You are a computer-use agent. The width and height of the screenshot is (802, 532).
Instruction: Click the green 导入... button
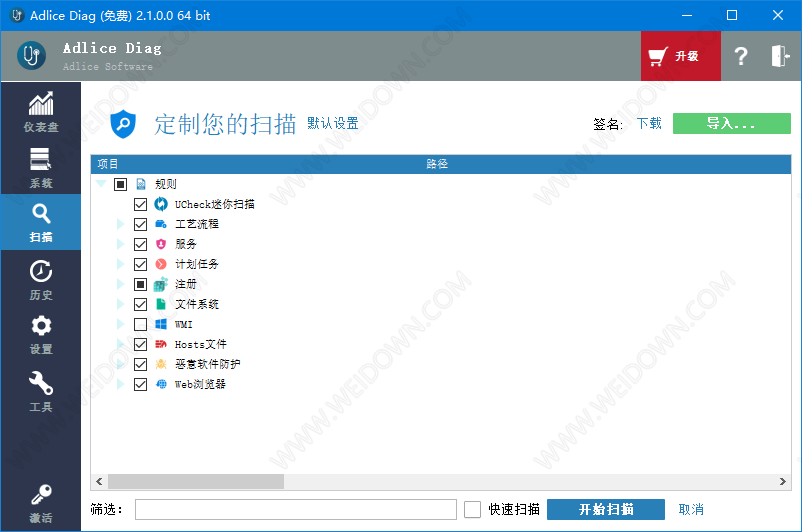[731, 123]
